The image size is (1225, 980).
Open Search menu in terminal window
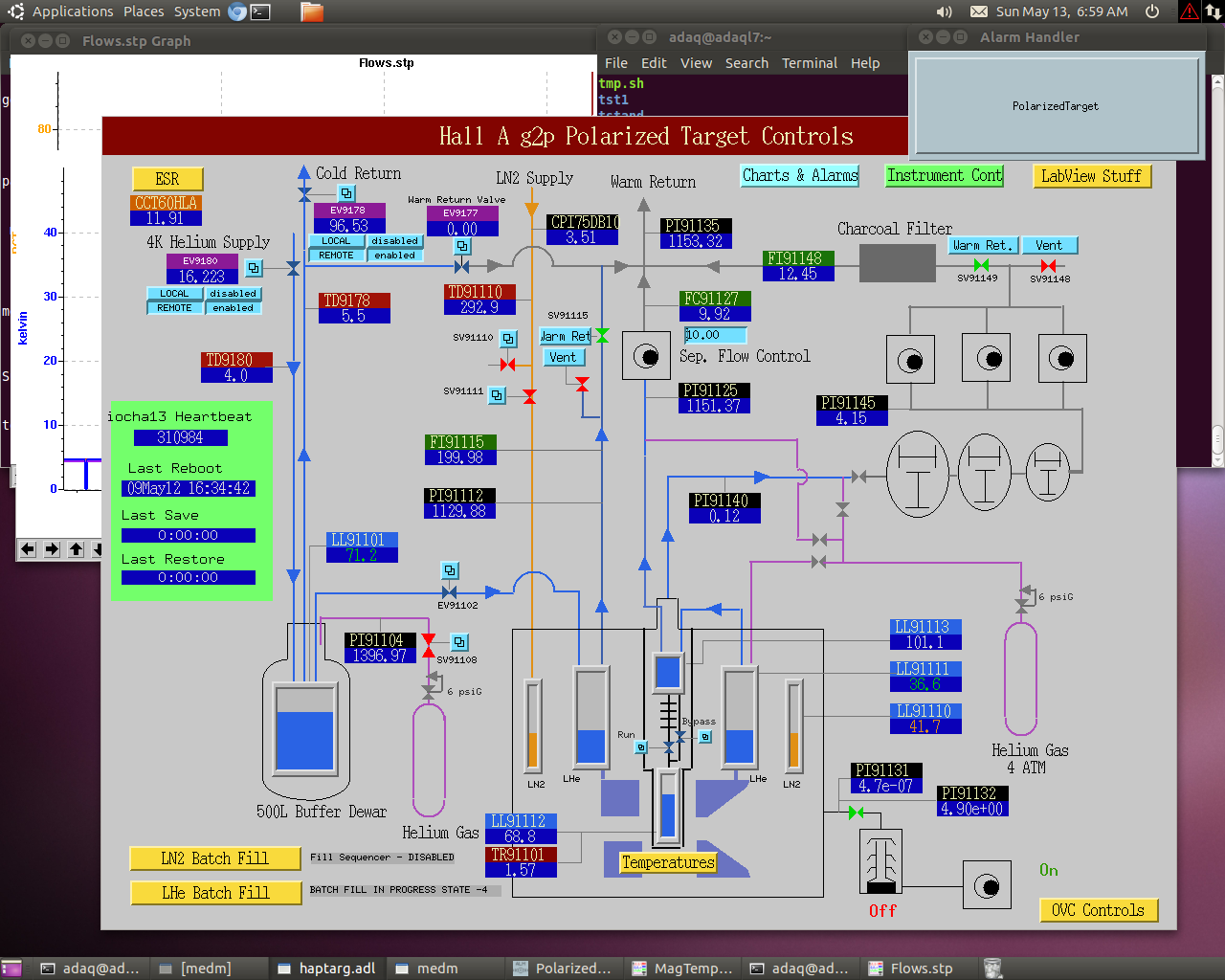point(746,63)
